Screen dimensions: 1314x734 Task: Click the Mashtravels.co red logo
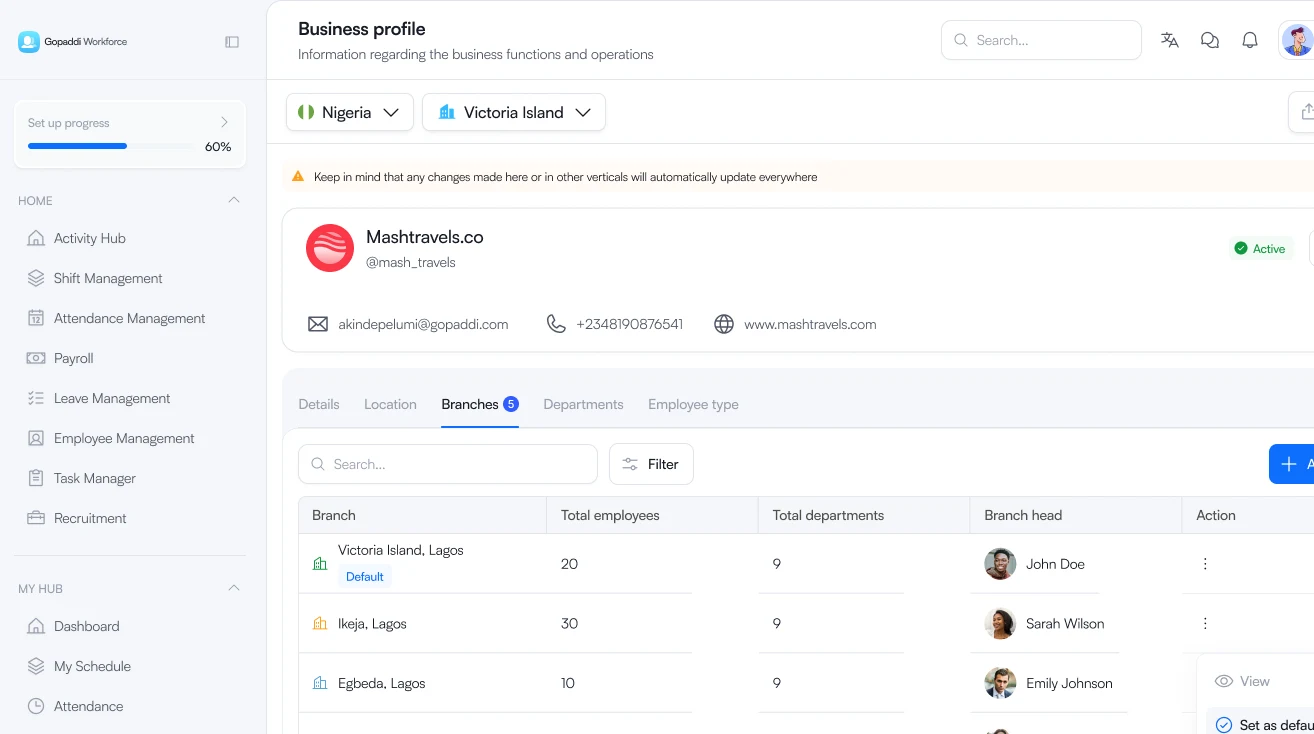(x=330, y=248)
